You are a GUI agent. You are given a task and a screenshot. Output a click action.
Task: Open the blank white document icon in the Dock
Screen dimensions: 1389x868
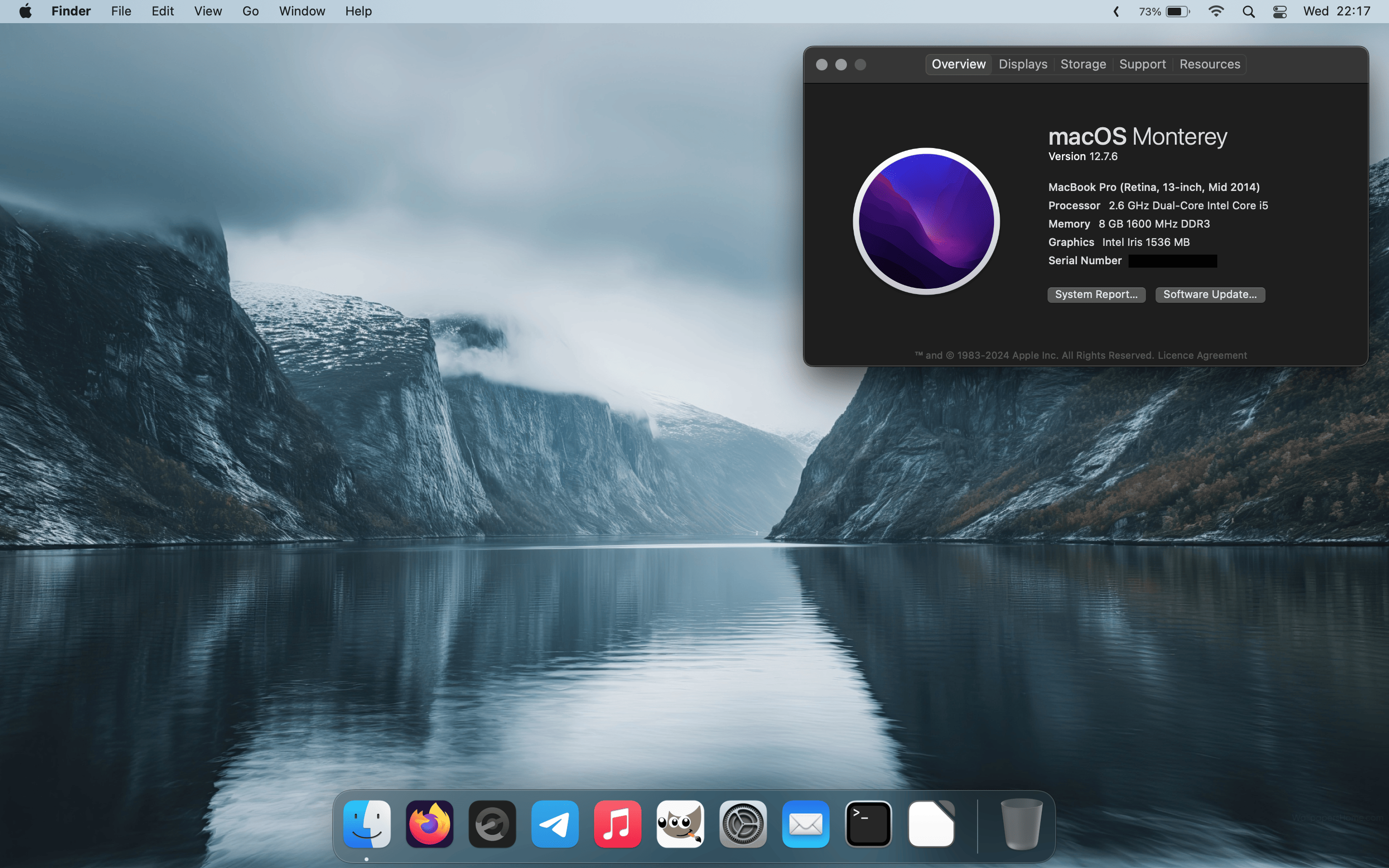931,824
